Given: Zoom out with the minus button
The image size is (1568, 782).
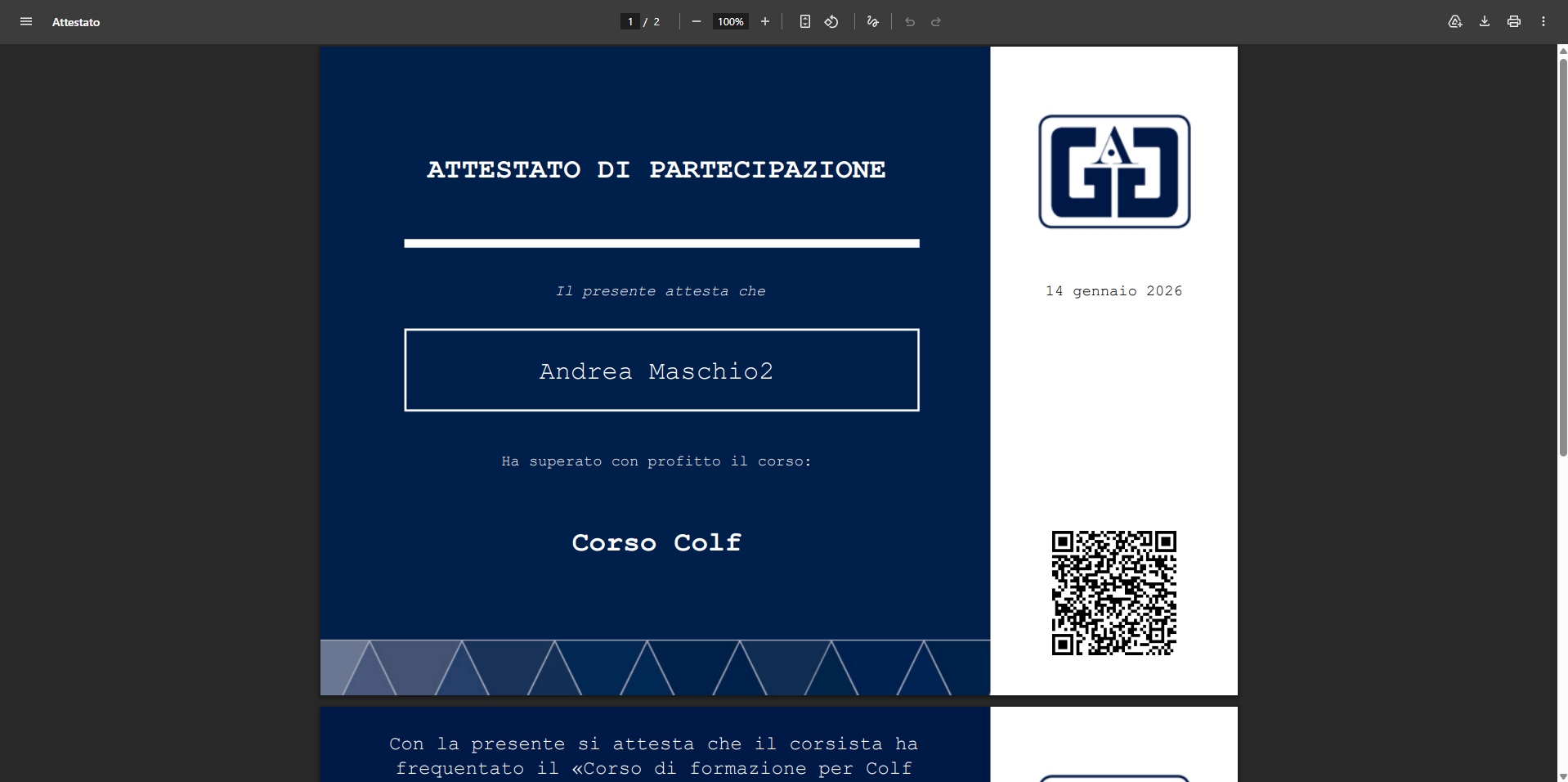Looking at the screenshot, I should tap(697, 22).
